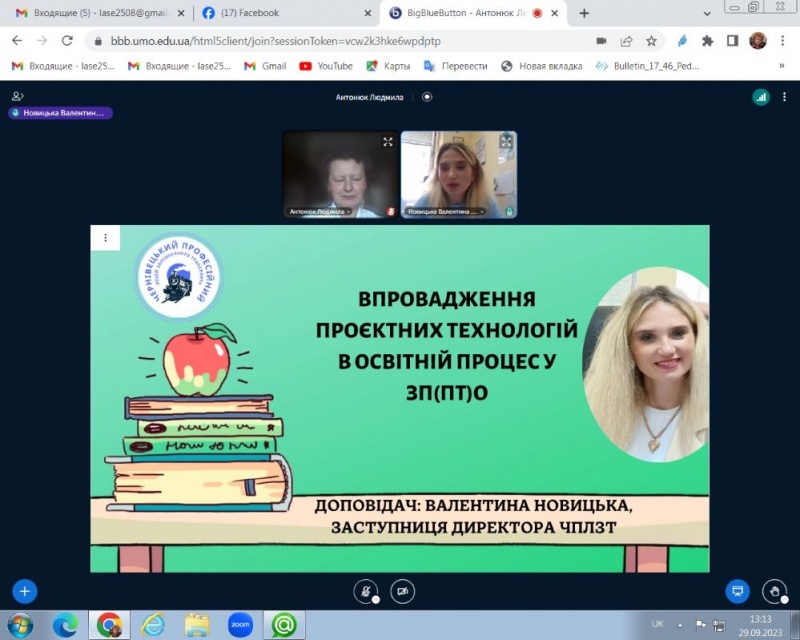Bookmark this page with star icon
This screenshot has height=640, width=800.
[x=651, y=41]
